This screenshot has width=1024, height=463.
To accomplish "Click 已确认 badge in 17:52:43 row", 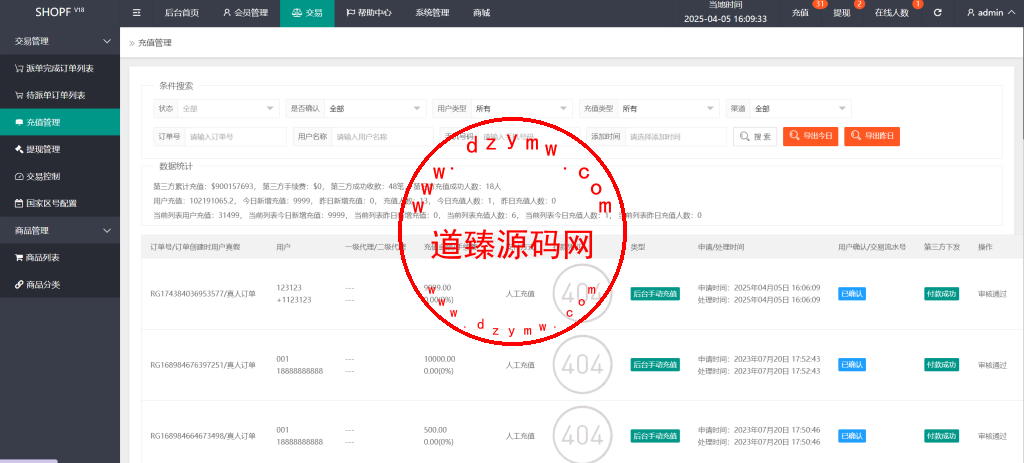I will [852, 365].
